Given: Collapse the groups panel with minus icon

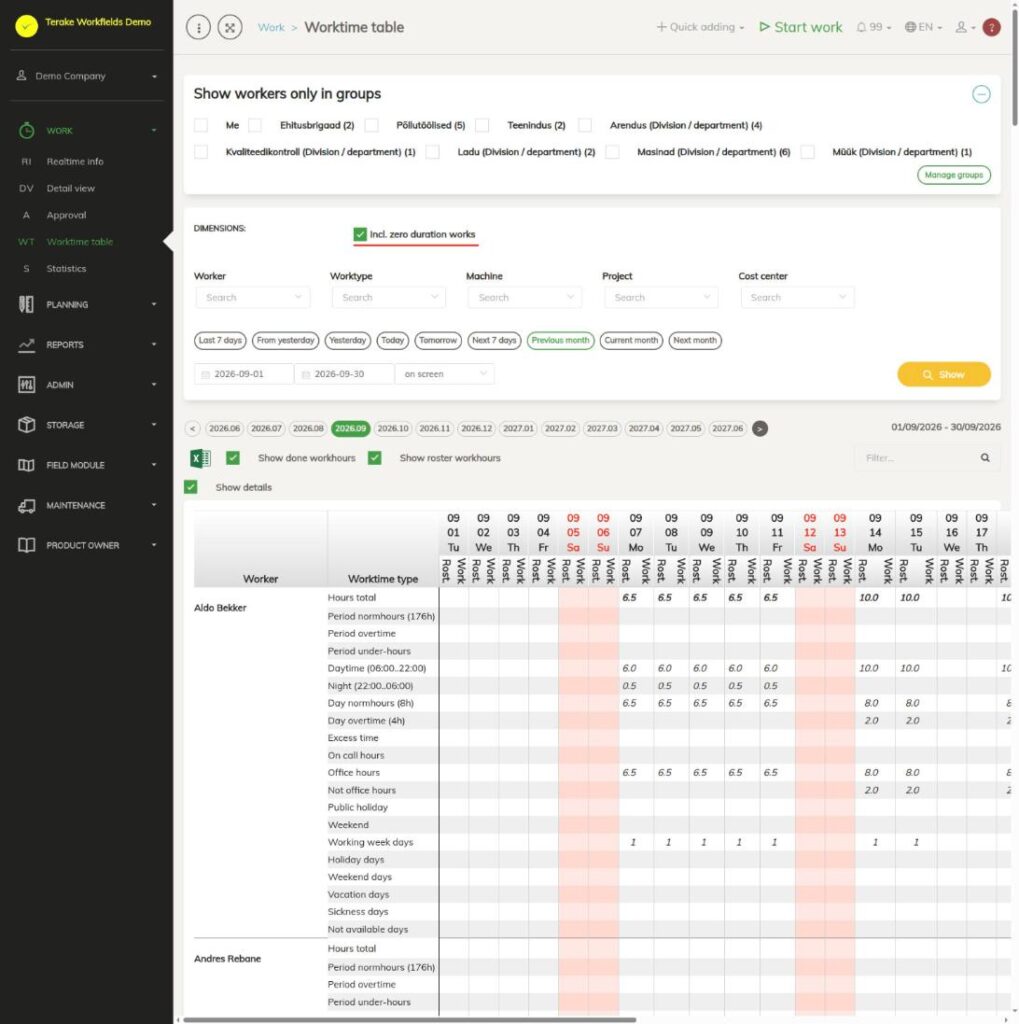Looking at the screenshot, I should 981,94.
